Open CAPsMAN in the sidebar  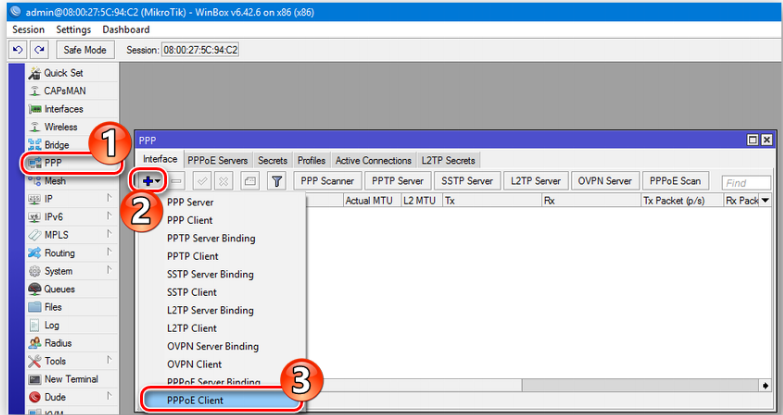72,91
